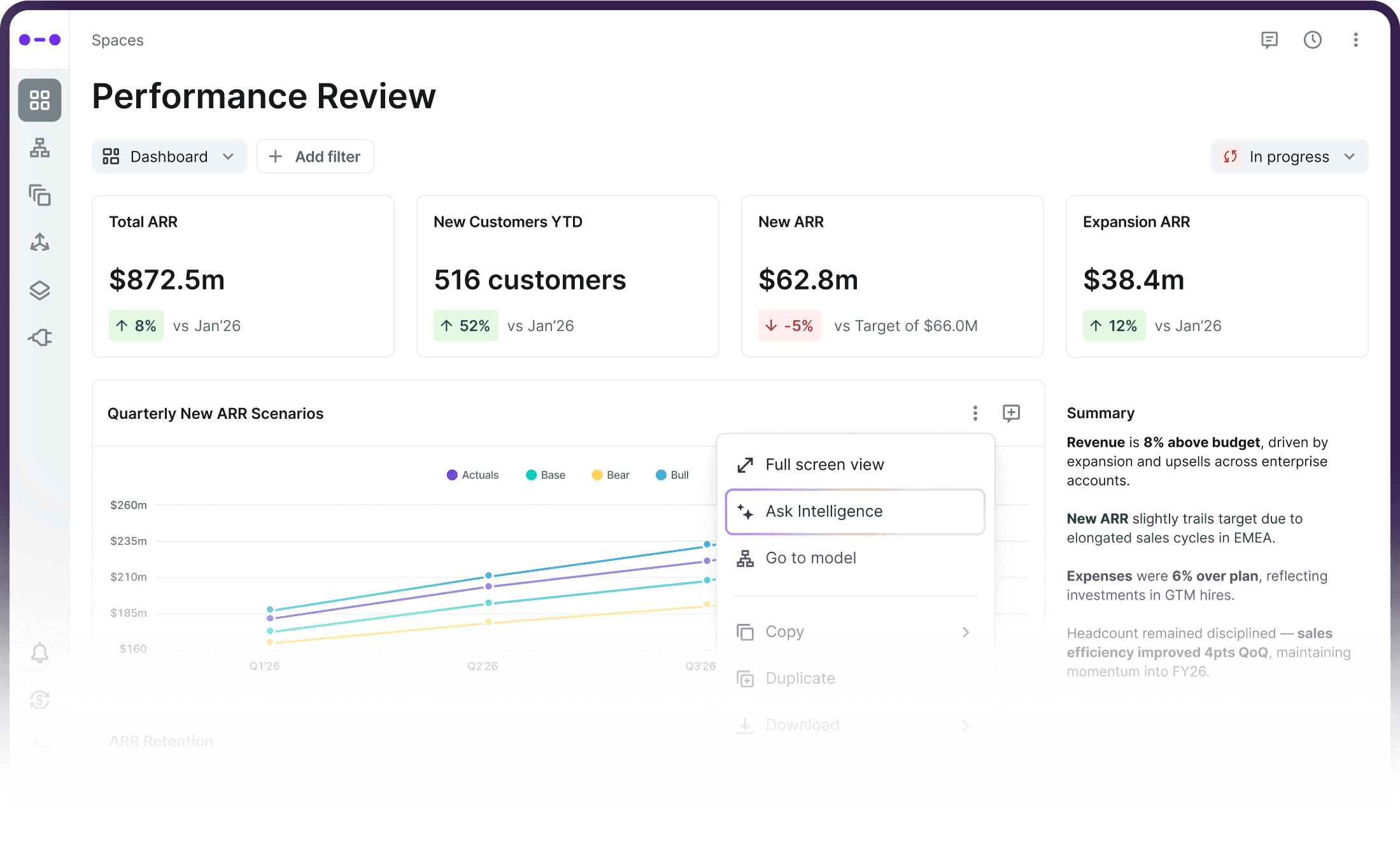This screenshot has width=1400, height=867.
Task: Expand the Dashboard view dropdown
Action: pyautogui.click(x=169, y=157)
